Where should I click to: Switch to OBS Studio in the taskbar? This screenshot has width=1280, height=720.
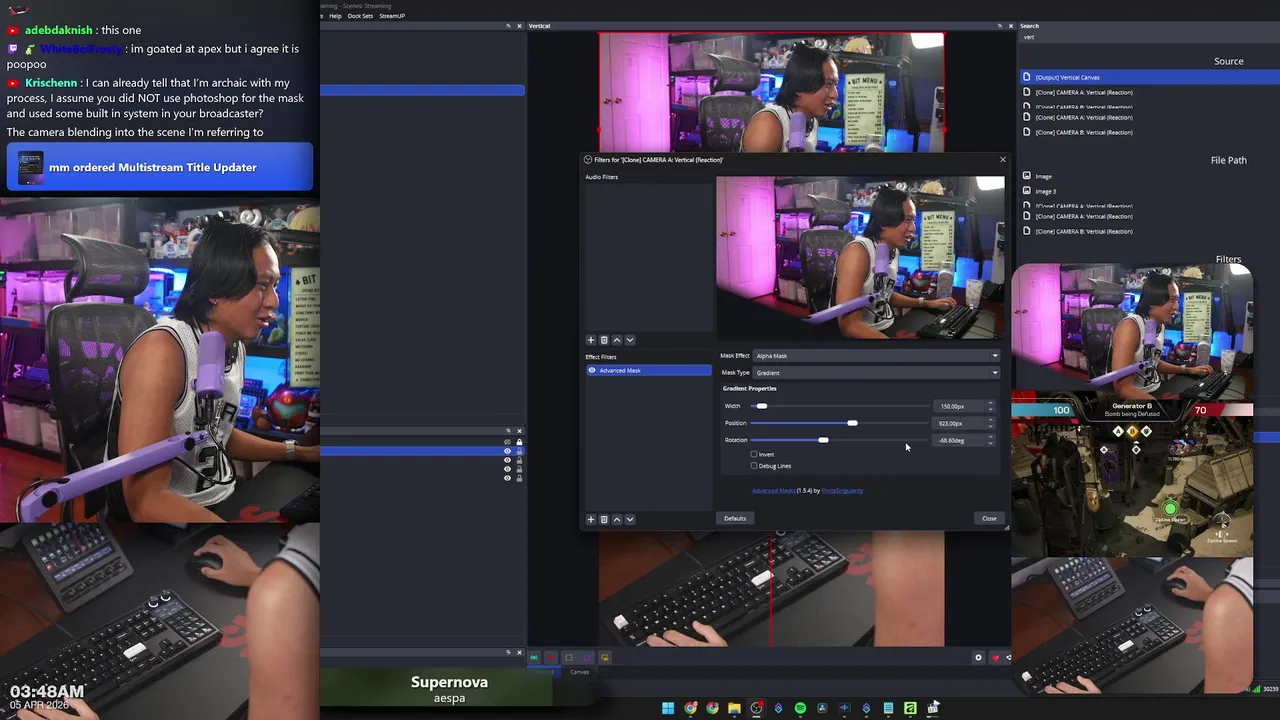pos(756,708)
